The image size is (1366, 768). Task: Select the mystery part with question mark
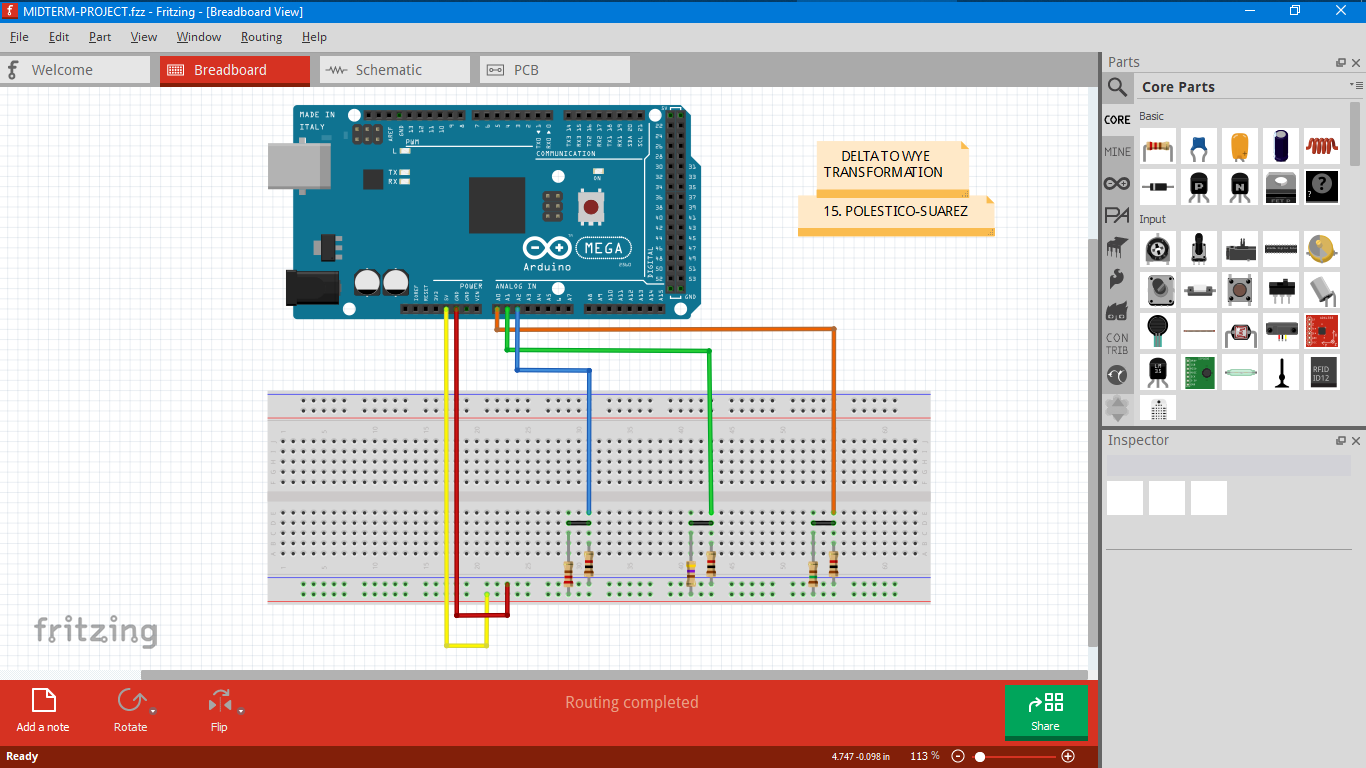tap(1322, 186)
